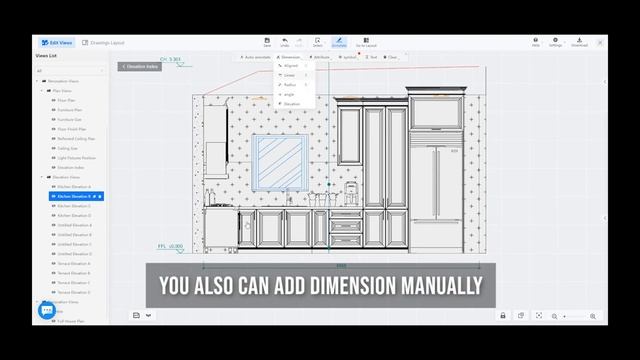The height and width of the screenshot is (360, 640).
Task: Click the Symbol annotation tool
Action: (x=347, y=58)
